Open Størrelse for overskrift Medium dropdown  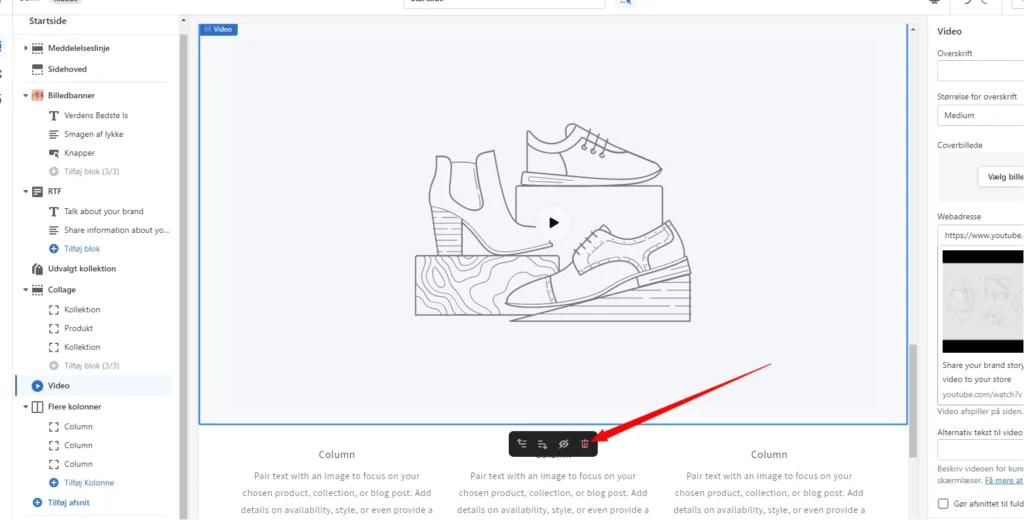[980, 116]
